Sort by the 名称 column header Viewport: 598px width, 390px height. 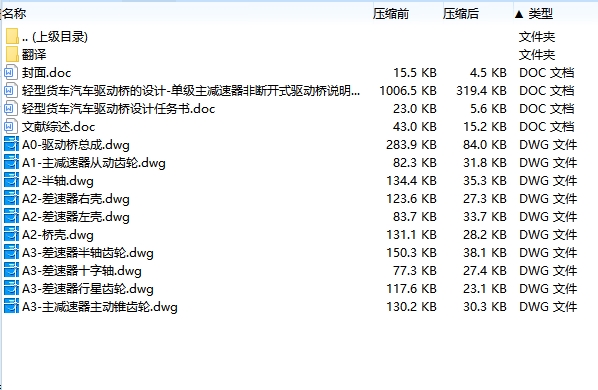(x=14, y=14)
